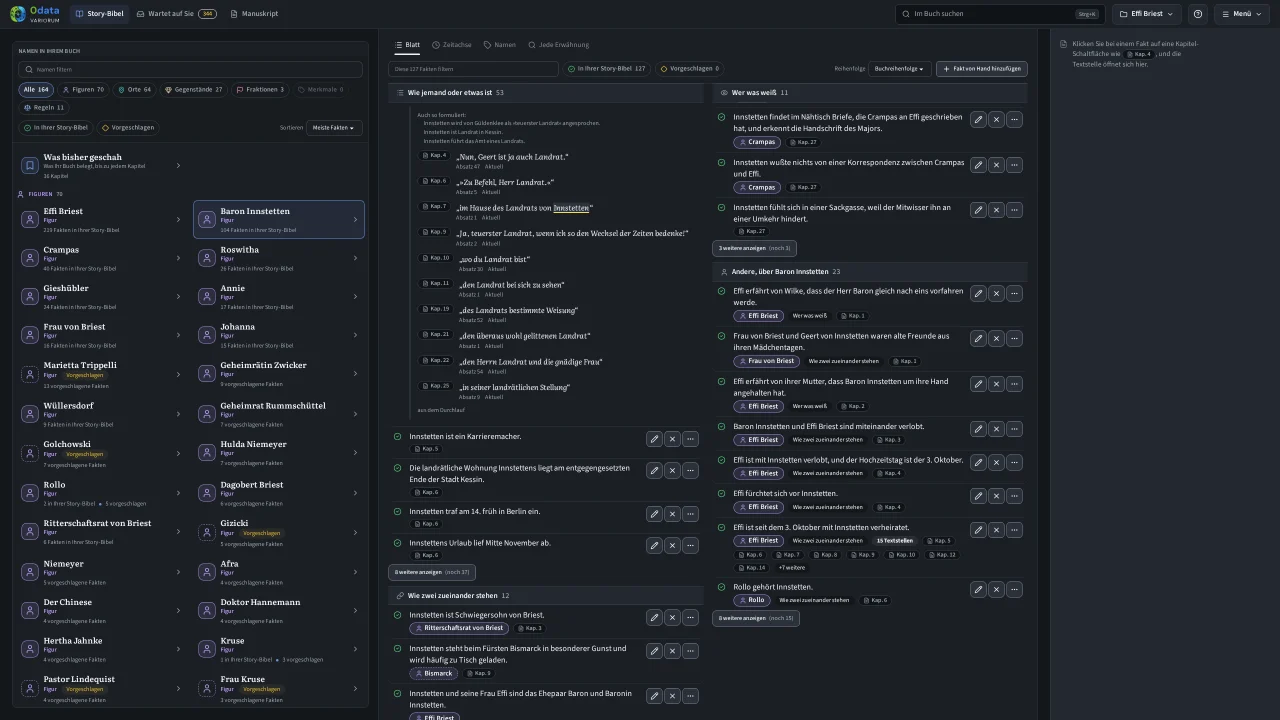This screenshot has width=1280, height=720.
Task: Edit the fact 'Innstetten ist ein Karrieremacher.'
Action: tap(654, 438)
